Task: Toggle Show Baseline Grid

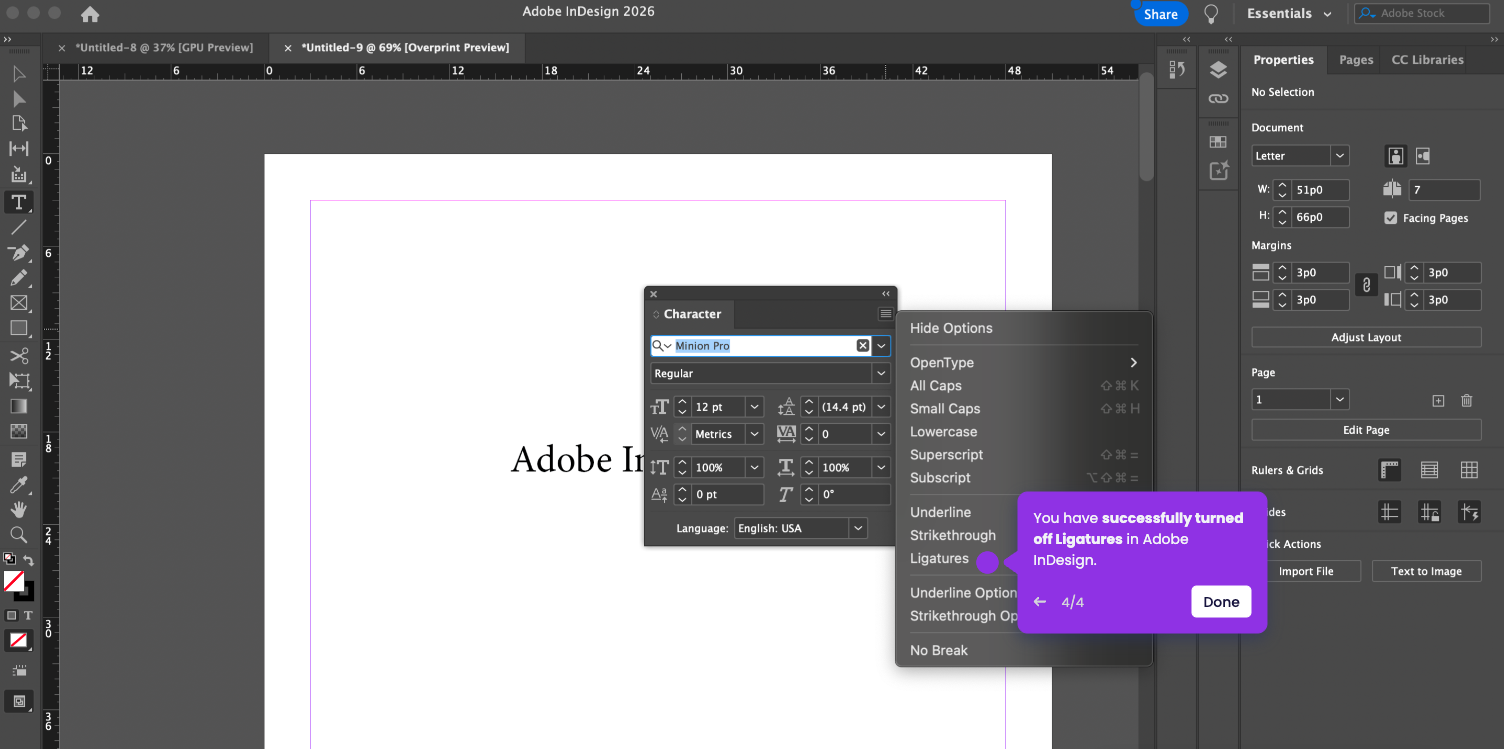Action: [1429, 470]
